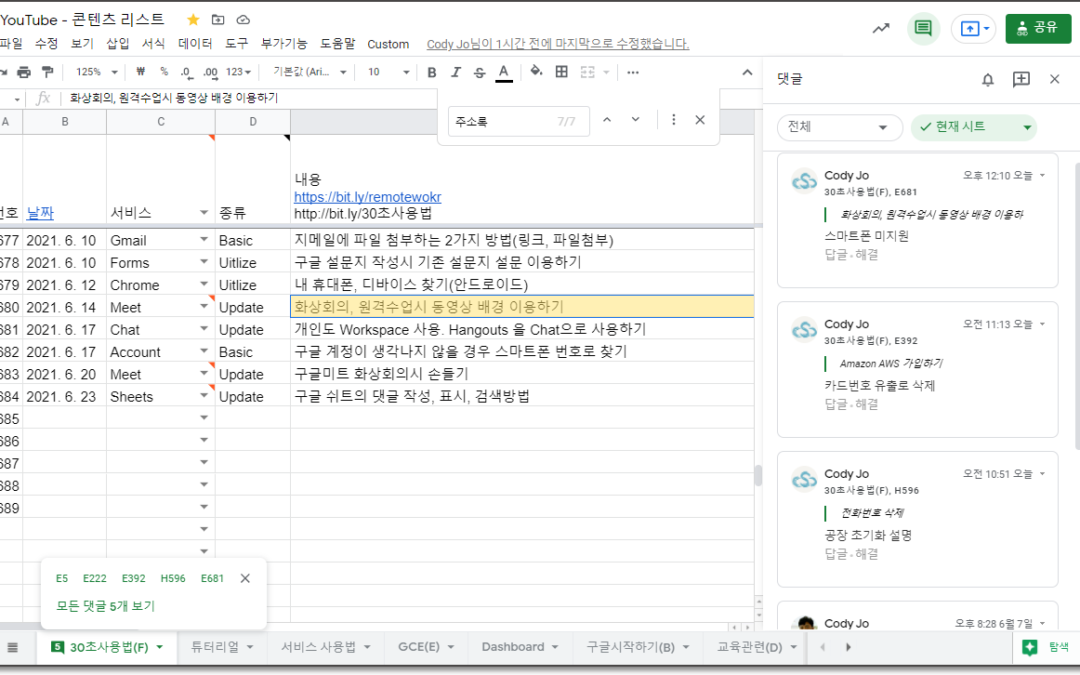Close the find box
This screenshot has width=1080, height=675.
(x=700, y=120)
